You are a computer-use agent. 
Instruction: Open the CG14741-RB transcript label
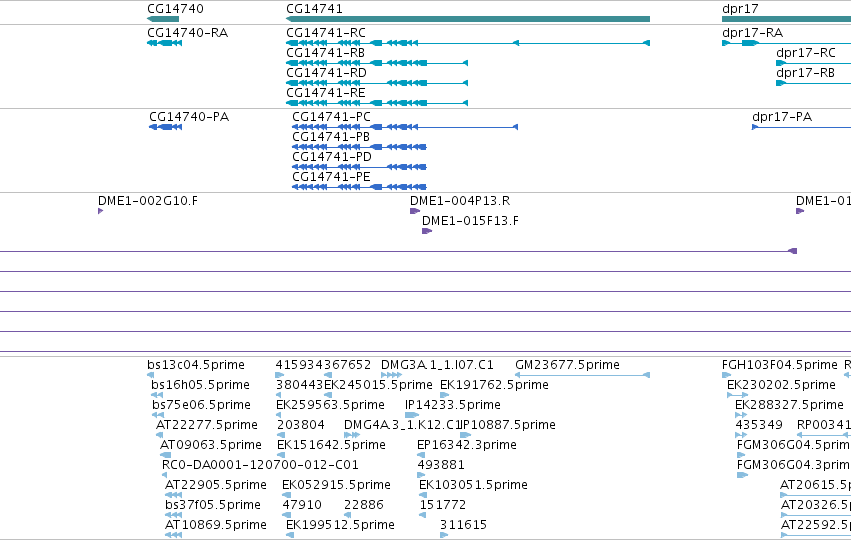[x=326, y=53]
